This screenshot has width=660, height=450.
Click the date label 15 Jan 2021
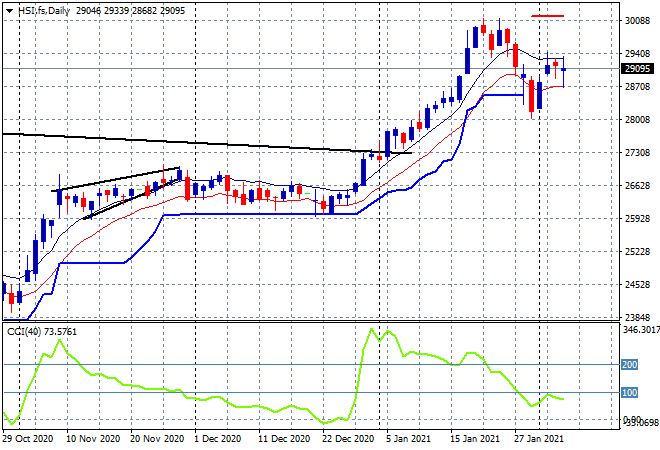coord(475,439)
